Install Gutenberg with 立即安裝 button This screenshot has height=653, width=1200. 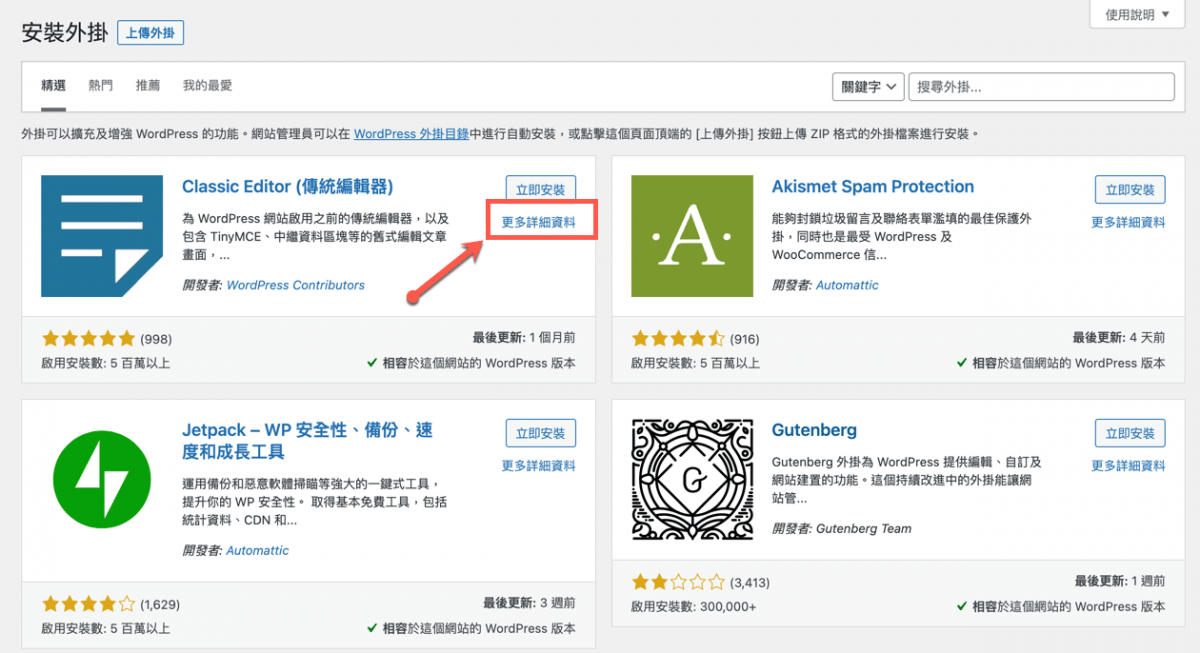point(1130,432)
